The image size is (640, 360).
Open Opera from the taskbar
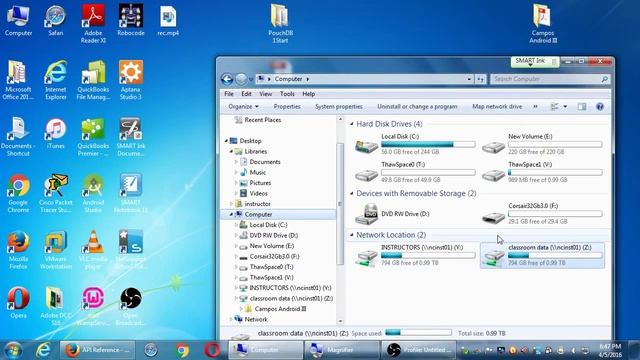coord(212,350)
